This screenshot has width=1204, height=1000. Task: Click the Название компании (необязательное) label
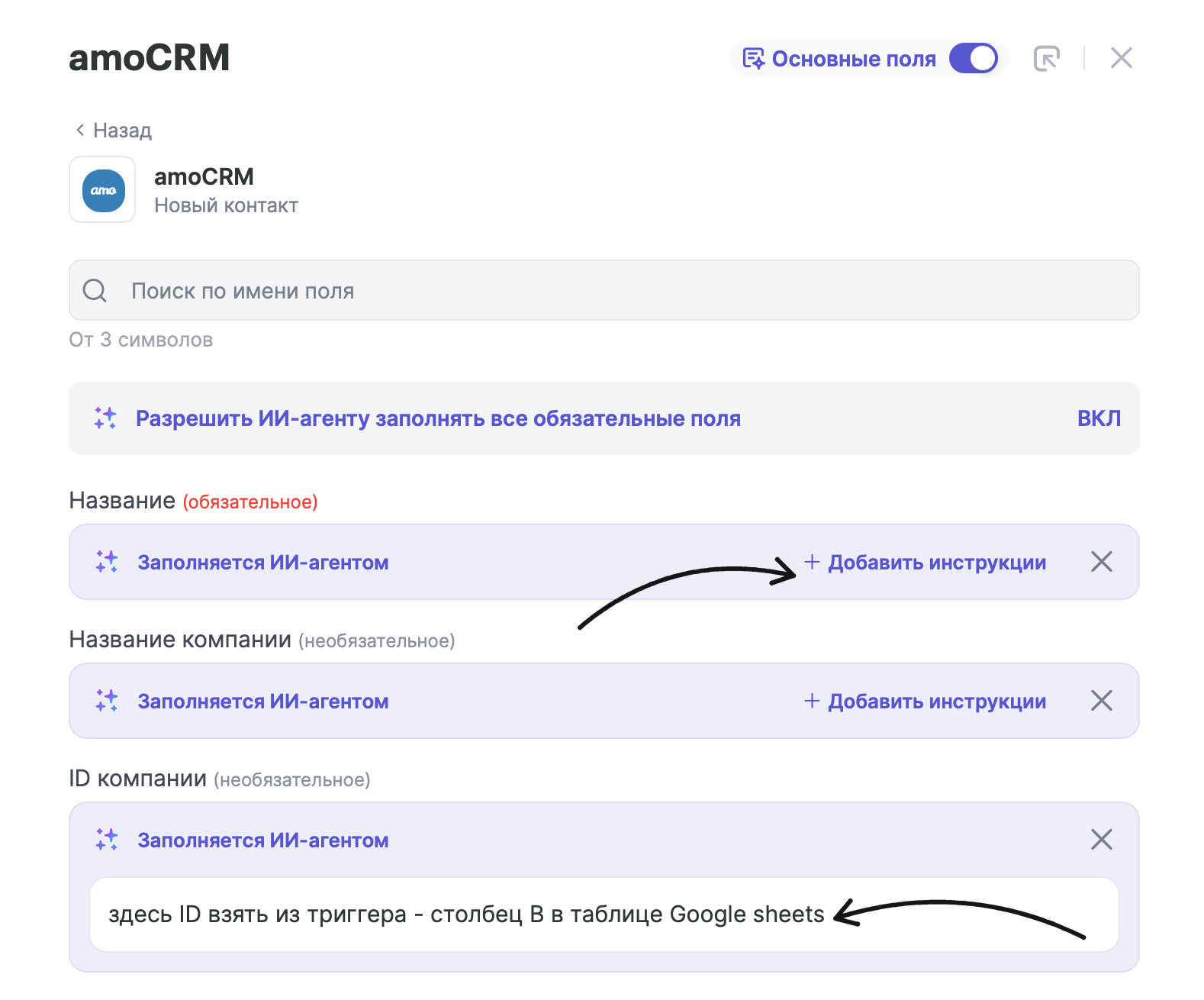262,640
